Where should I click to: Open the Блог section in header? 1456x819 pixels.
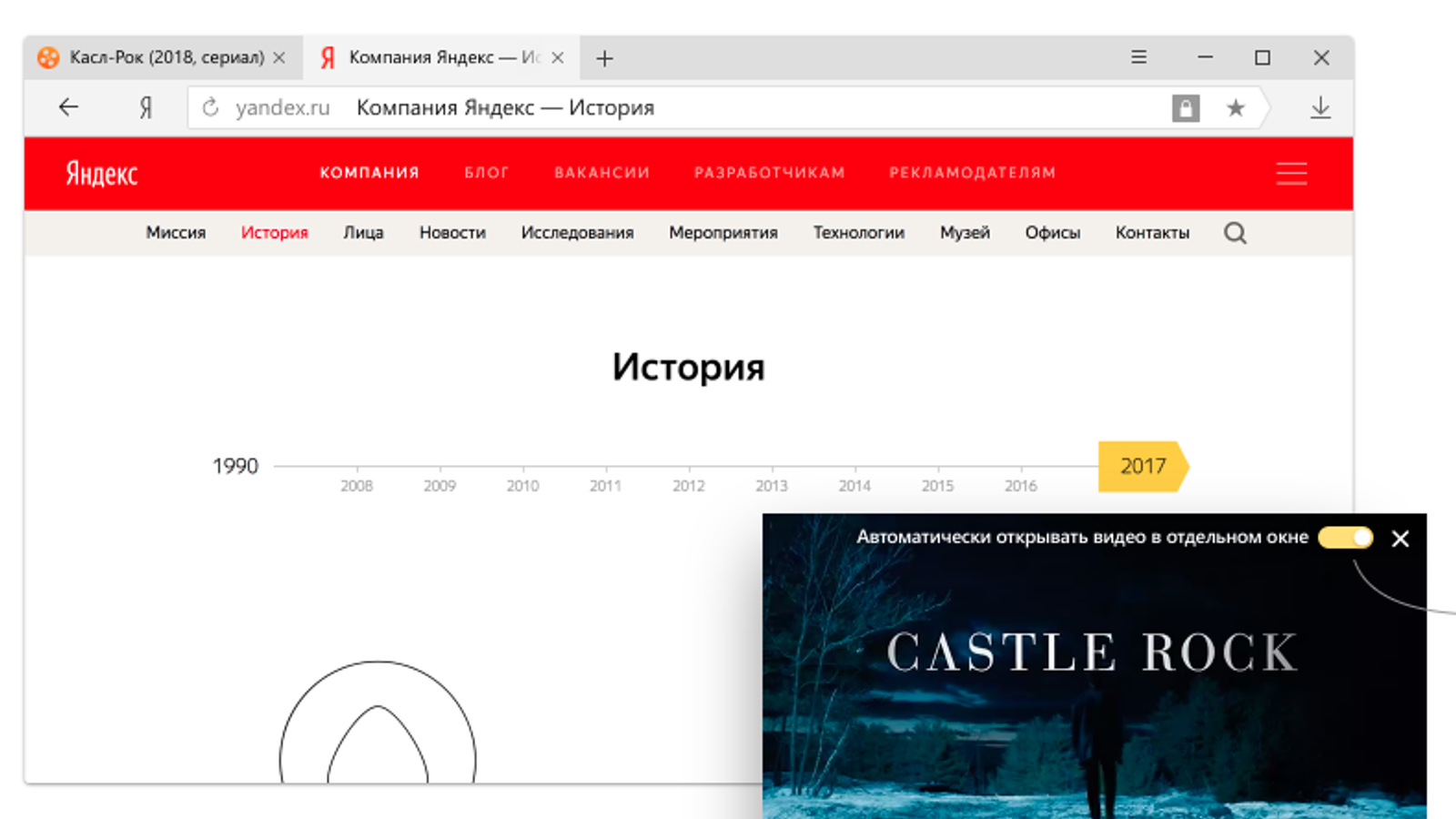487,173
